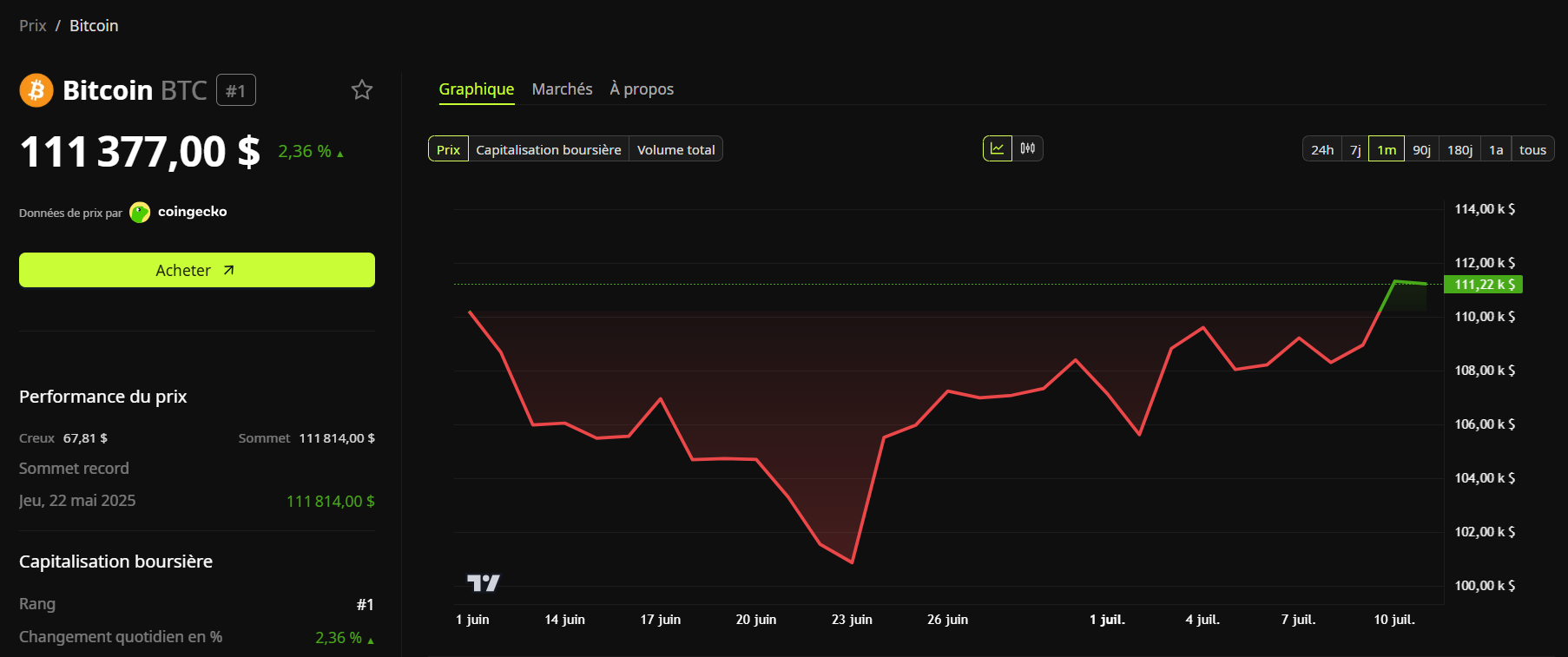
Task: Click the Bitcoin breadcrumb item
Action: (x=94, y=26)
